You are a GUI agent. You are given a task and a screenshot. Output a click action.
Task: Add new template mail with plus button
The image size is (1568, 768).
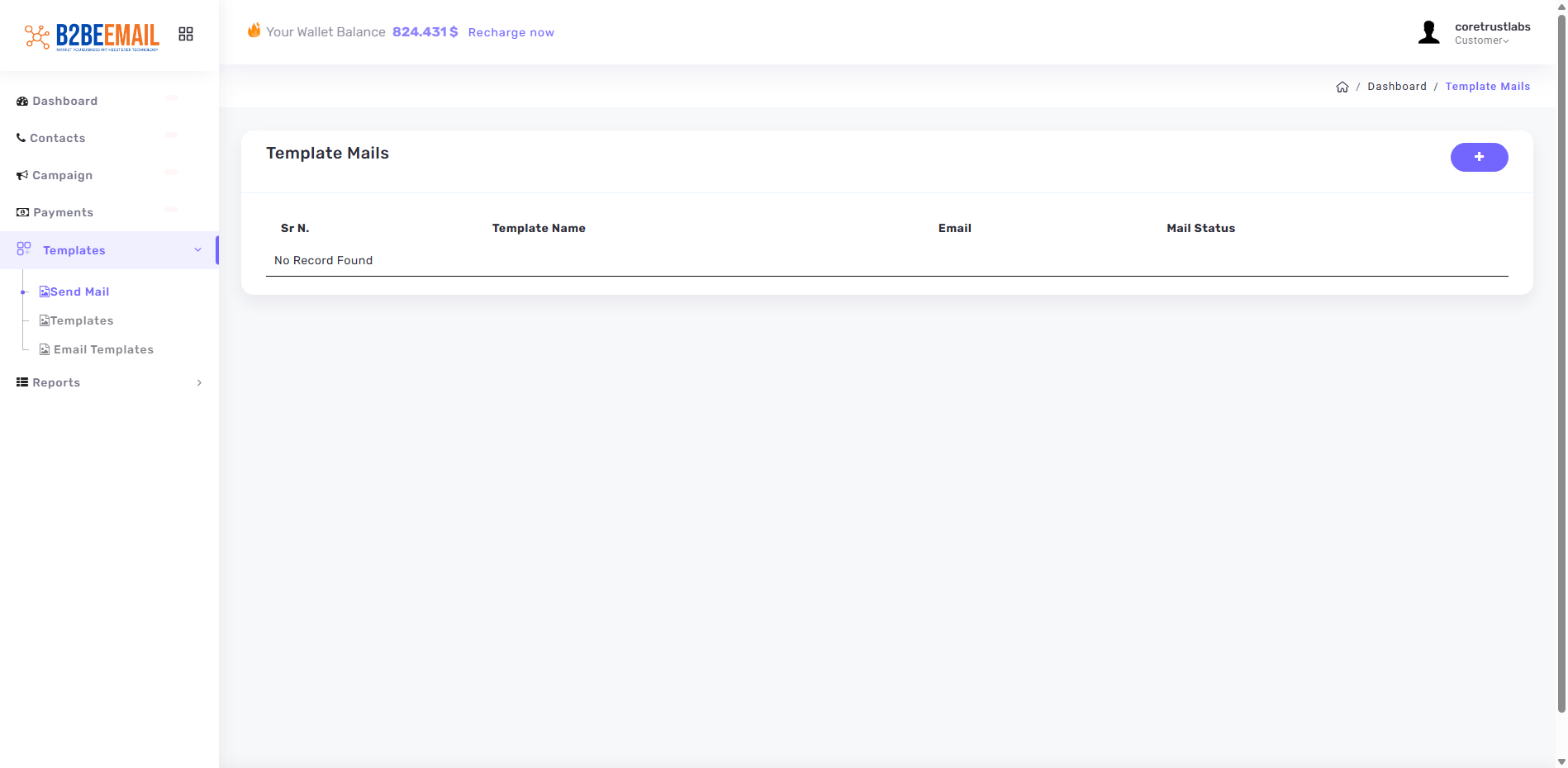click(1479, 157)
